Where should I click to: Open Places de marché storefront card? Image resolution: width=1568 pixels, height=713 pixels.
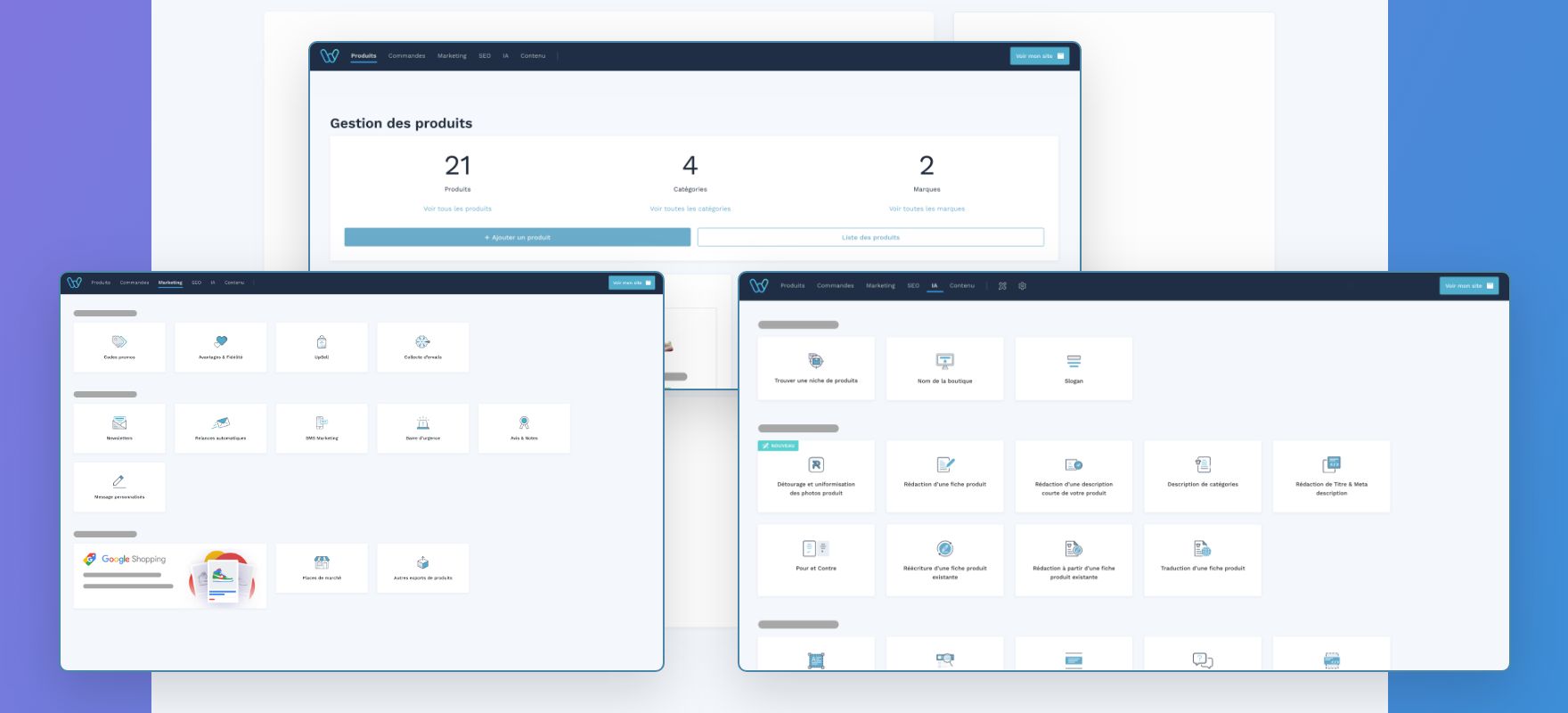pyautogui.click(x=322, y=569)
